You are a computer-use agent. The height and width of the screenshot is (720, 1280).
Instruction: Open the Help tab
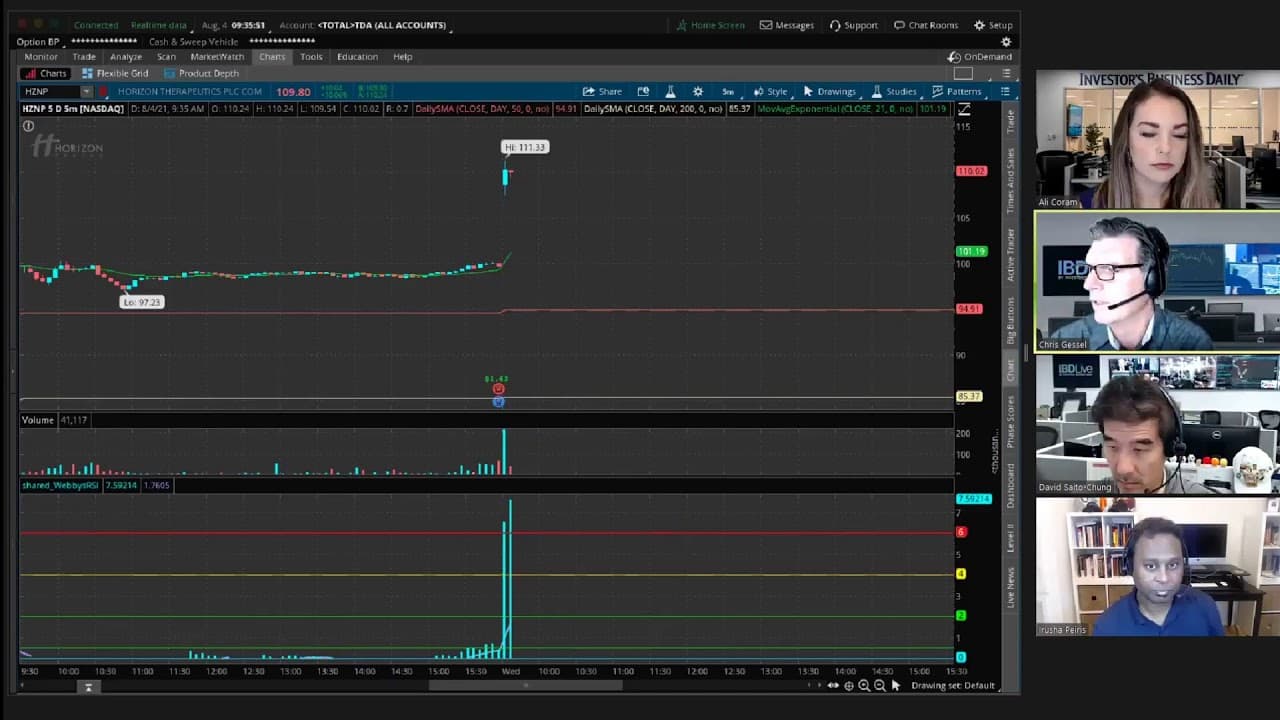click(x=402, y=57)
